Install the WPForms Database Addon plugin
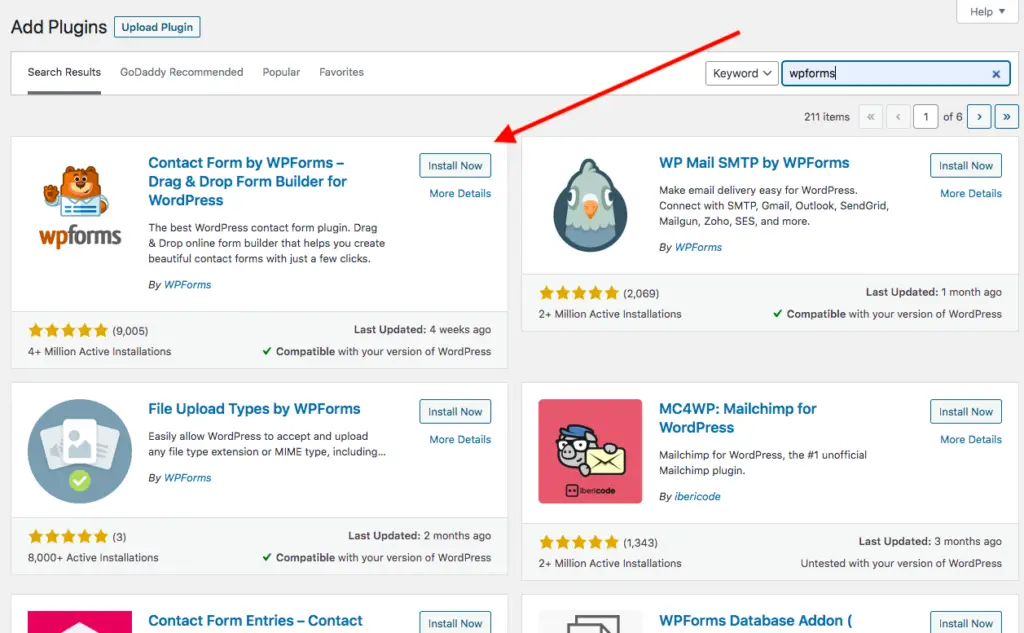Viewport: 1024px width, 633px height. point(966,623)
